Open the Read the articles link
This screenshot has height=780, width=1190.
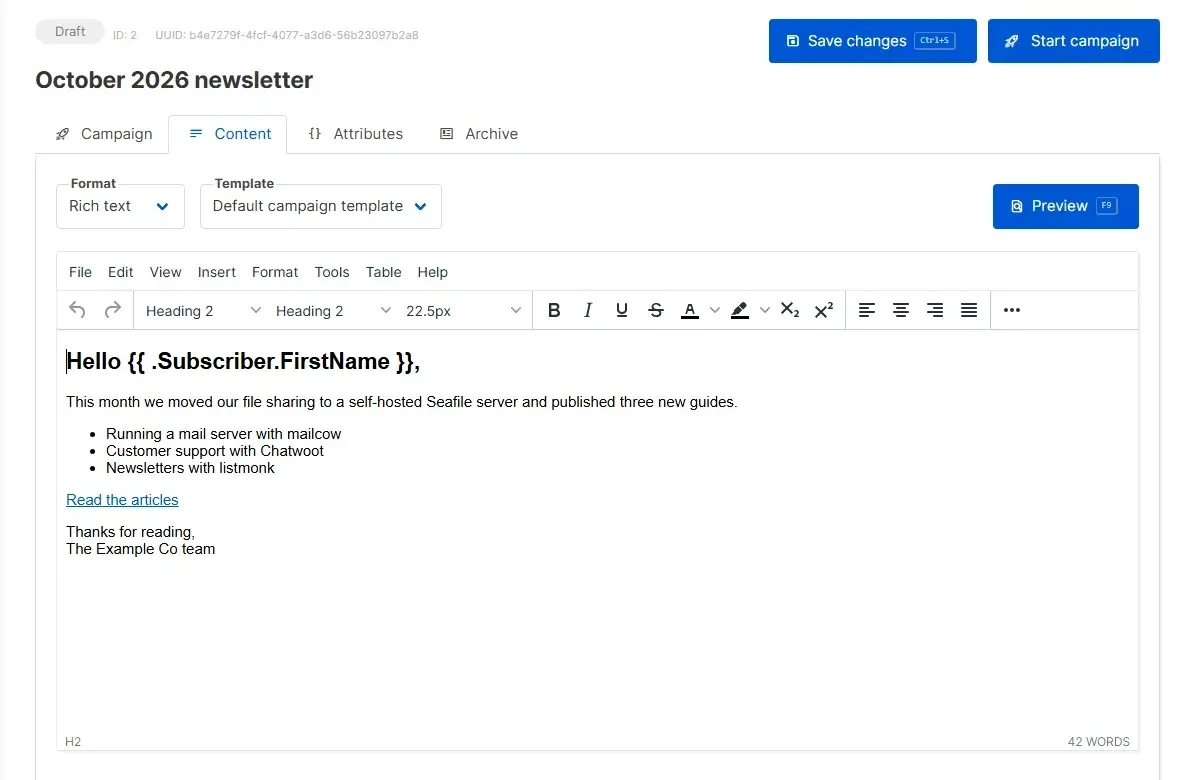pos(122,500)
